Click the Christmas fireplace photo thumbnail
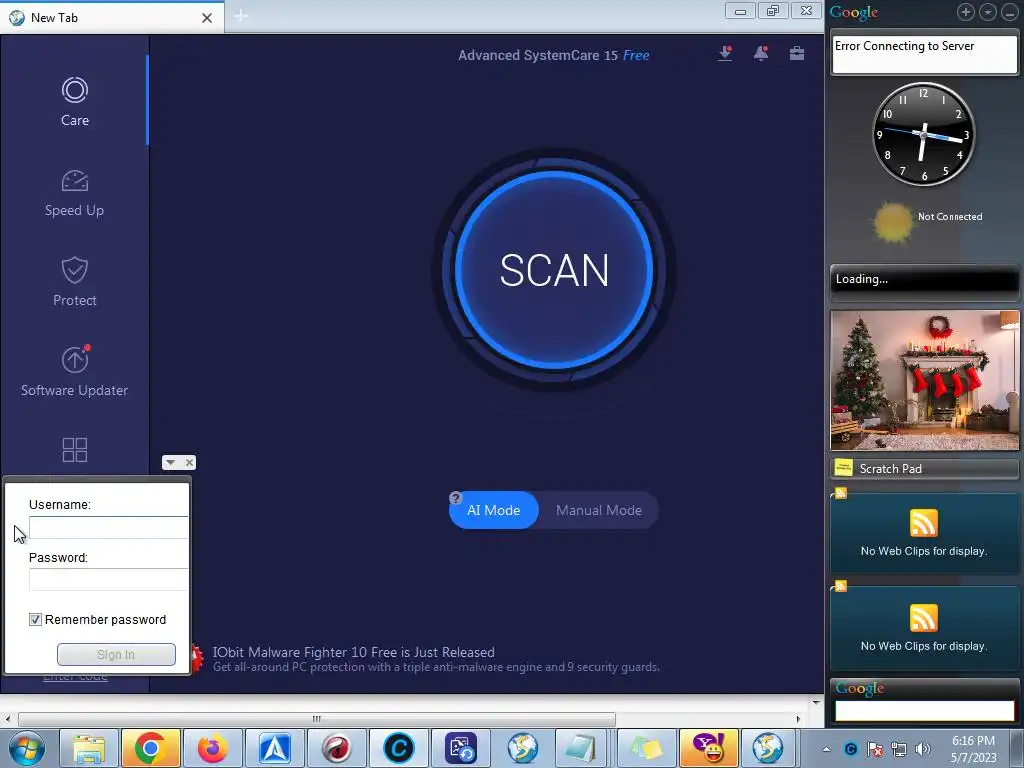 [924, 380]
